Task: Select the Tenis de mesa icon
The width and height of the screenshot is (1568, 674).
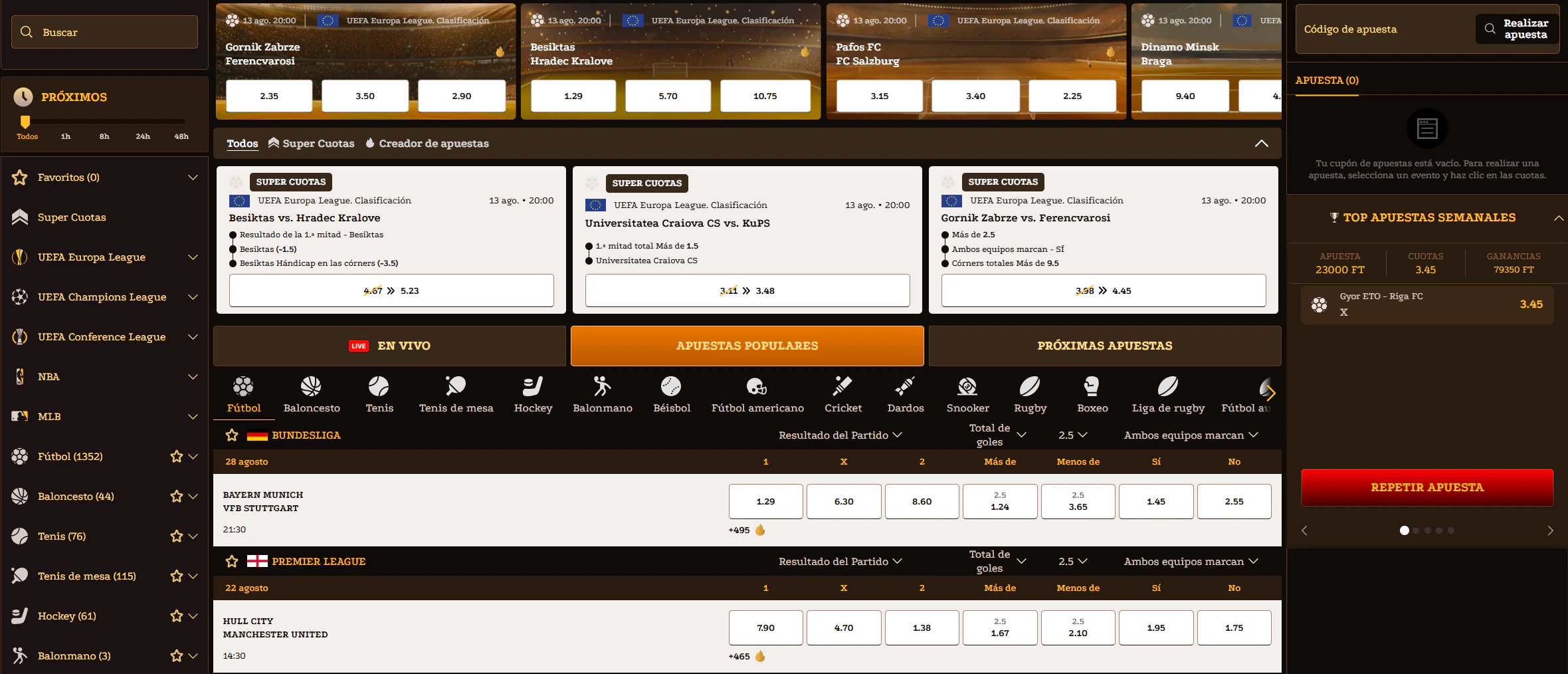Action: (x=456, y=386)
